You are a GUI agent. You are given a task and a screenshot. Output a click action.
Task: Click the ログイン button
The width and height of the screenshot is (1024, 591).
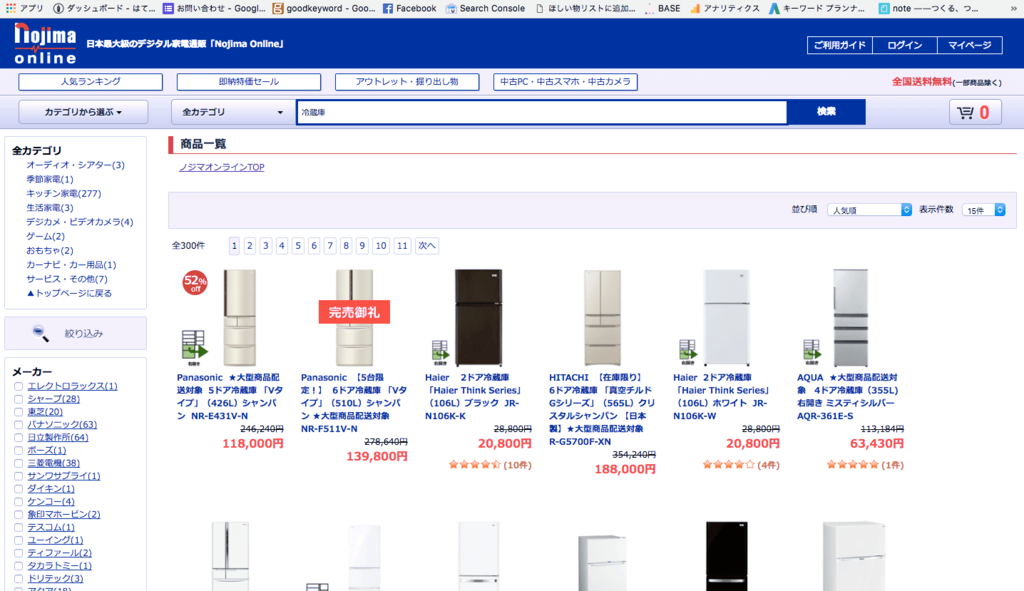pos(904,45)
